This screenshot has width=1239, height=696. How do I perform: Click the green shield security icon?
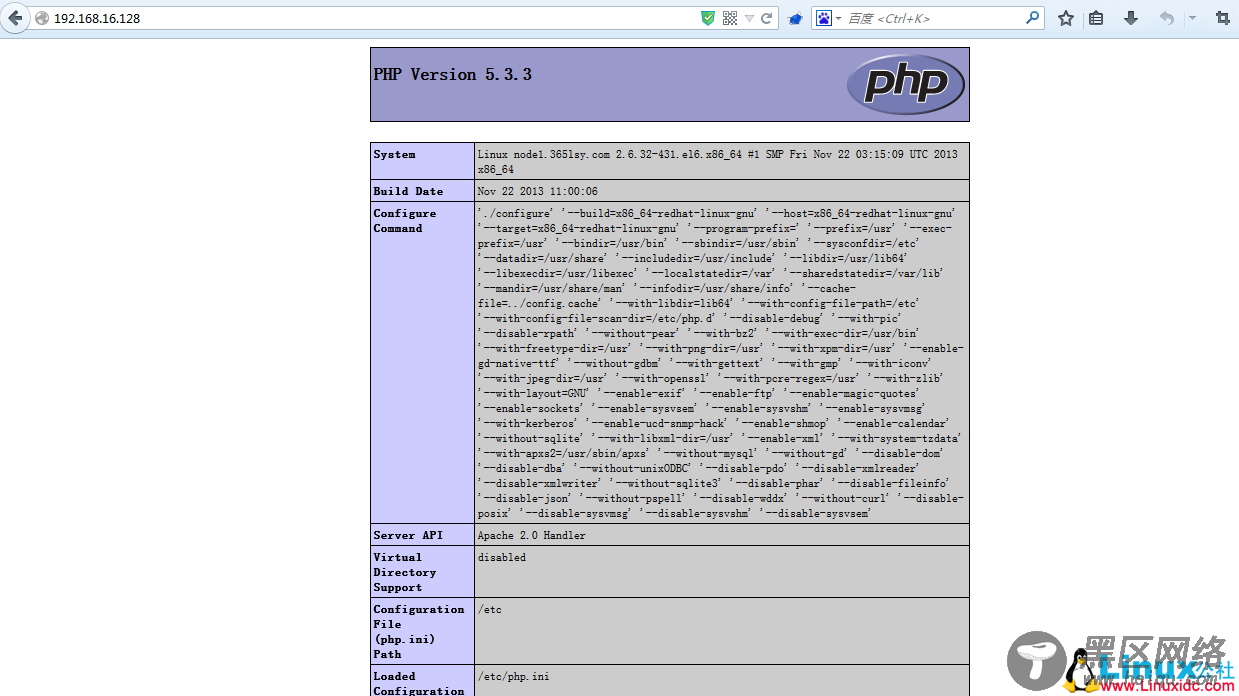pyautogui.click(x=708, y=18)
